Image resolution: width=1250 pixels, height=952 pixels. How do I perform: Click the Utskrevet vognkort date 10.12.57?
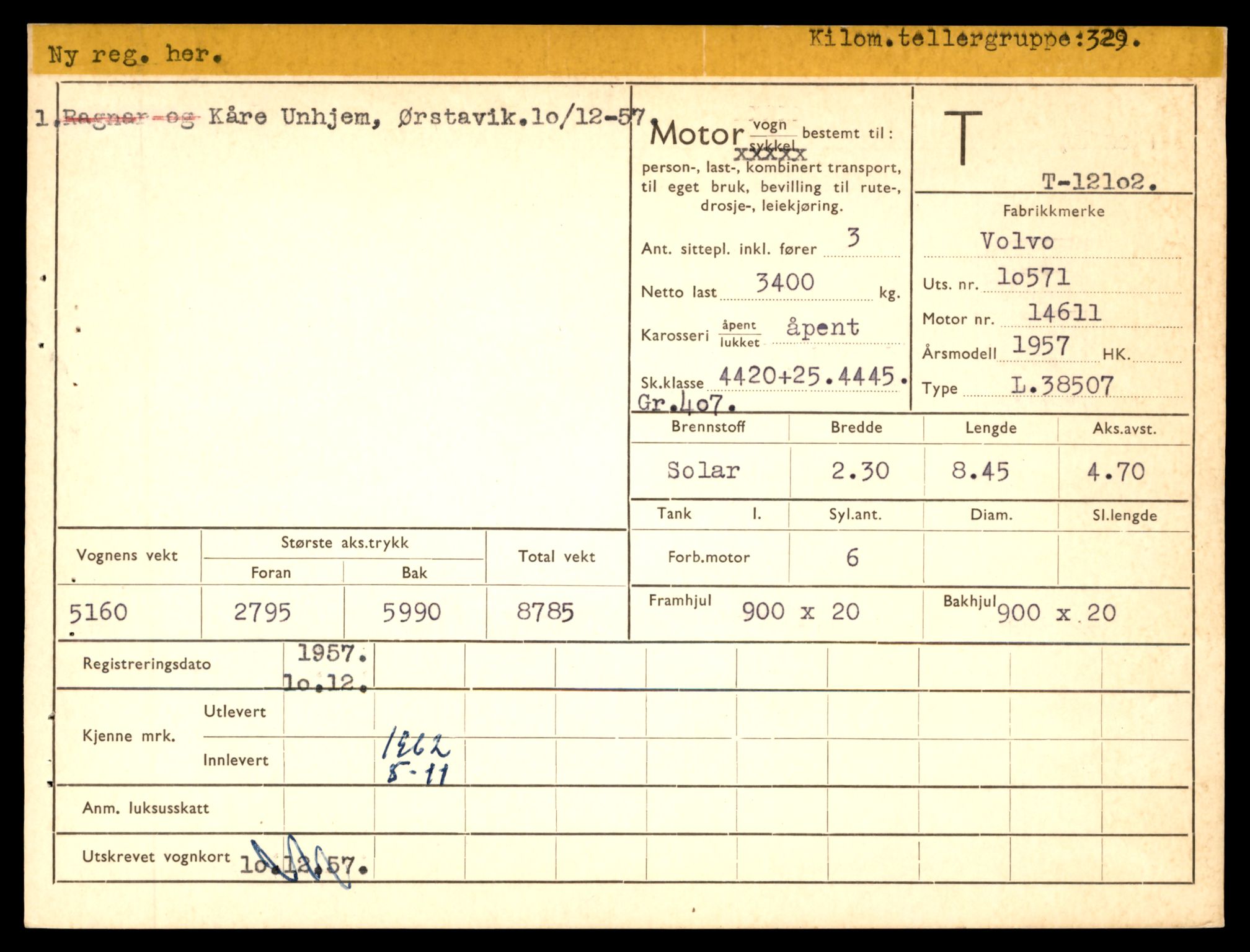pos(303,865)
